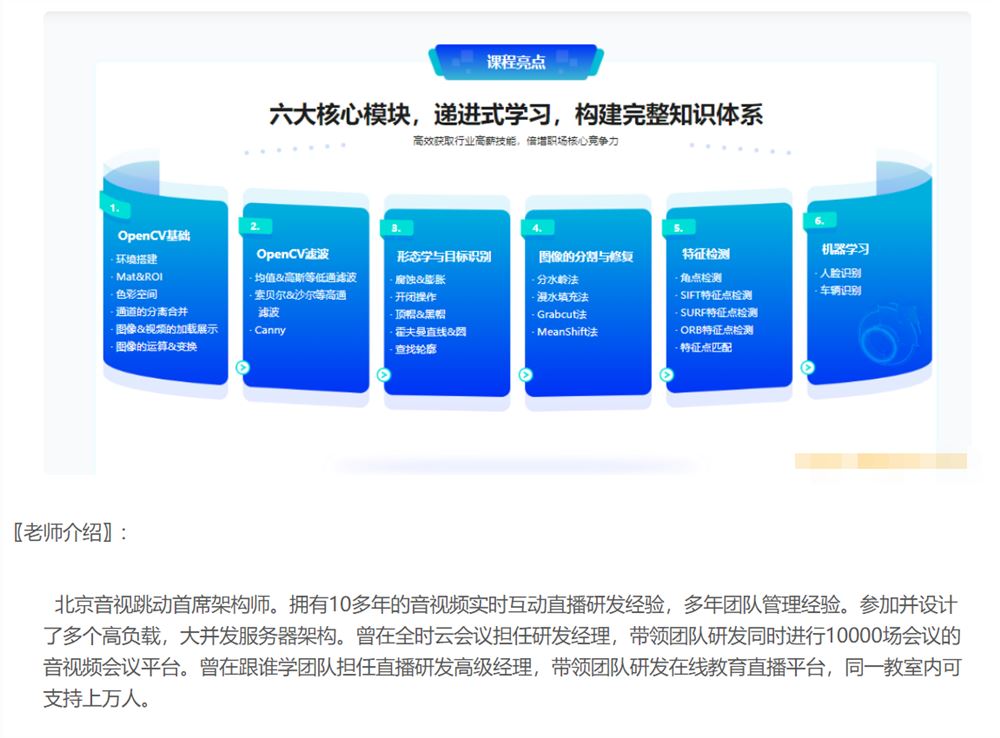Click the 特征点匹配 list item
This screenshot has width=1000, height=738.
coord(706,347)
